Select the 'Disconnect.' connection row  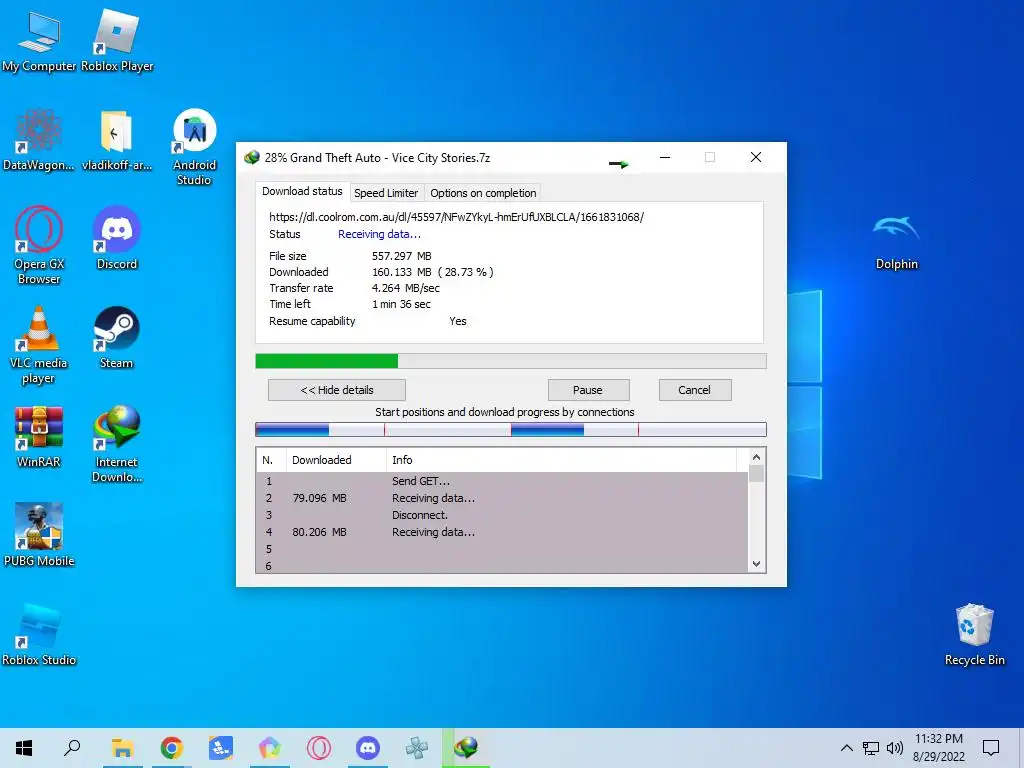(x=502, y=515)
